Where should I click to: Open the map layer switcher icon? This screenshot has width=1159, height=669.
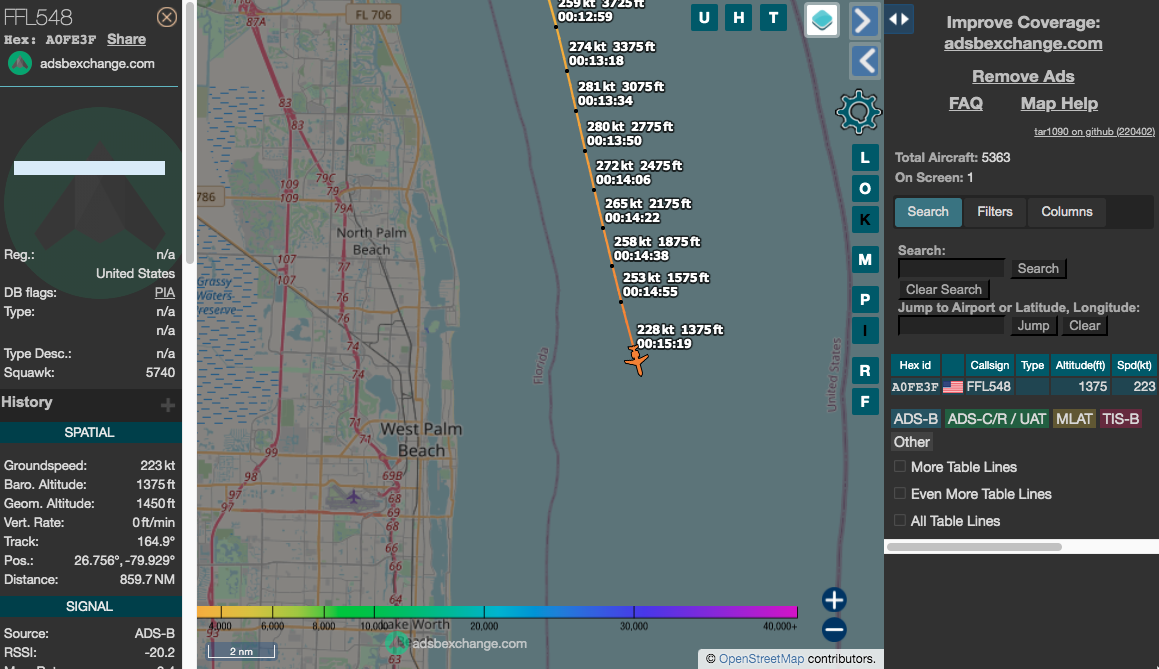822,20
